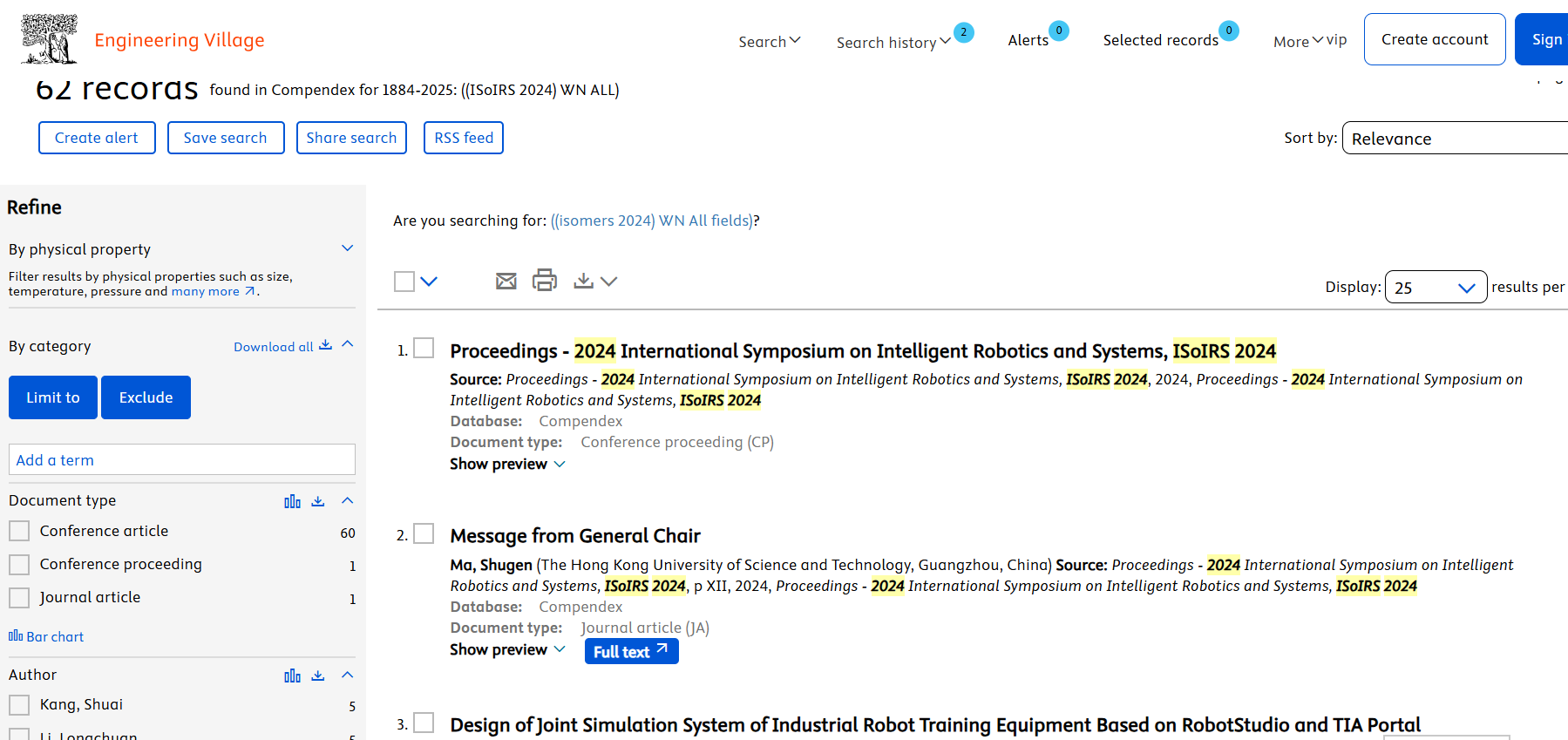This screenshot has width=1568, height=740.
Task: Open Author facet bar chart icon
Action: pyautogui.click(x=292, y=676)
